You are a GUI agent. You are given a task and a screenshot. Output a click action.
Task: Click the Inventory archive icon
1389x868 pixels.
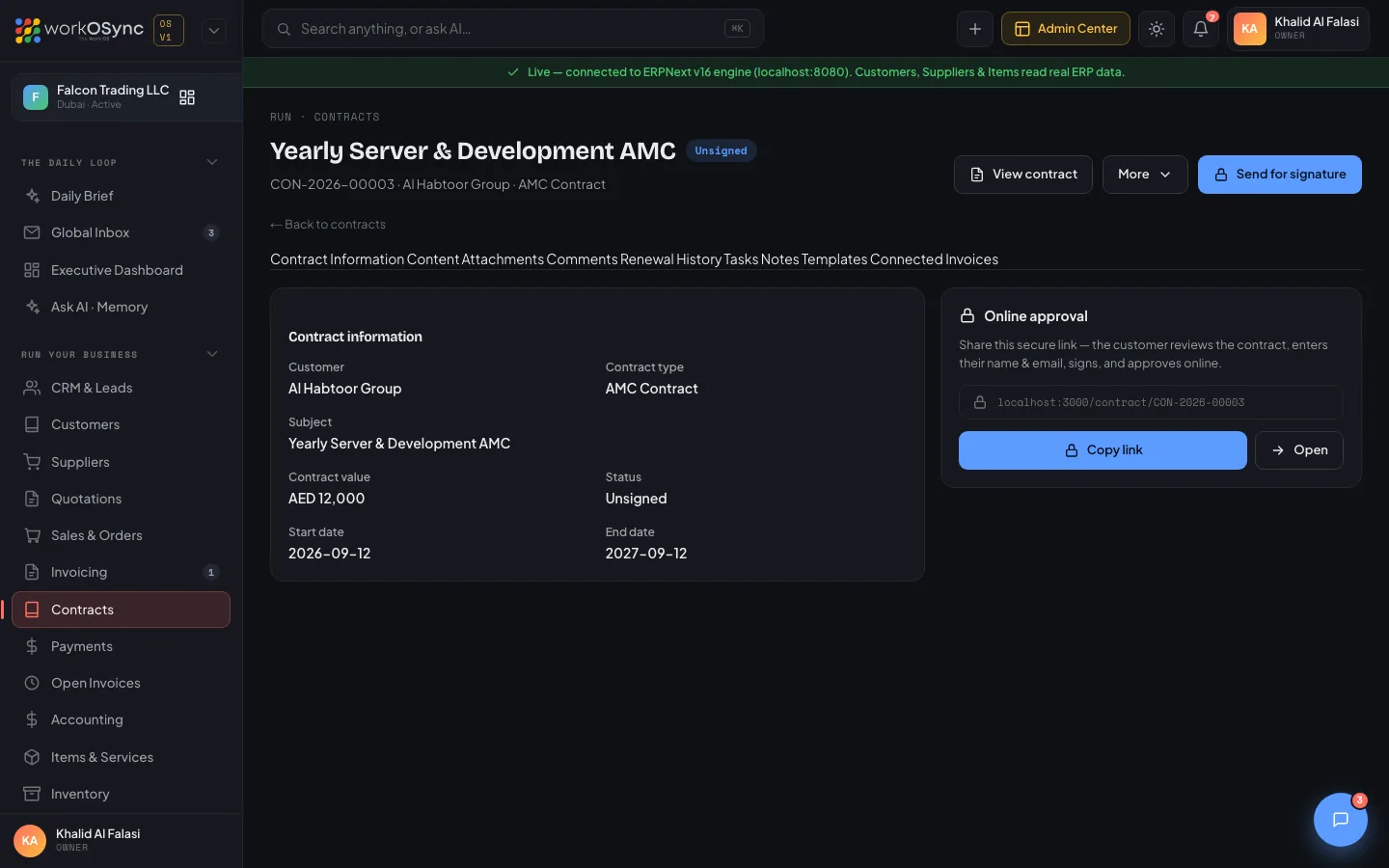pyautogui.click(x=32, y=794)
